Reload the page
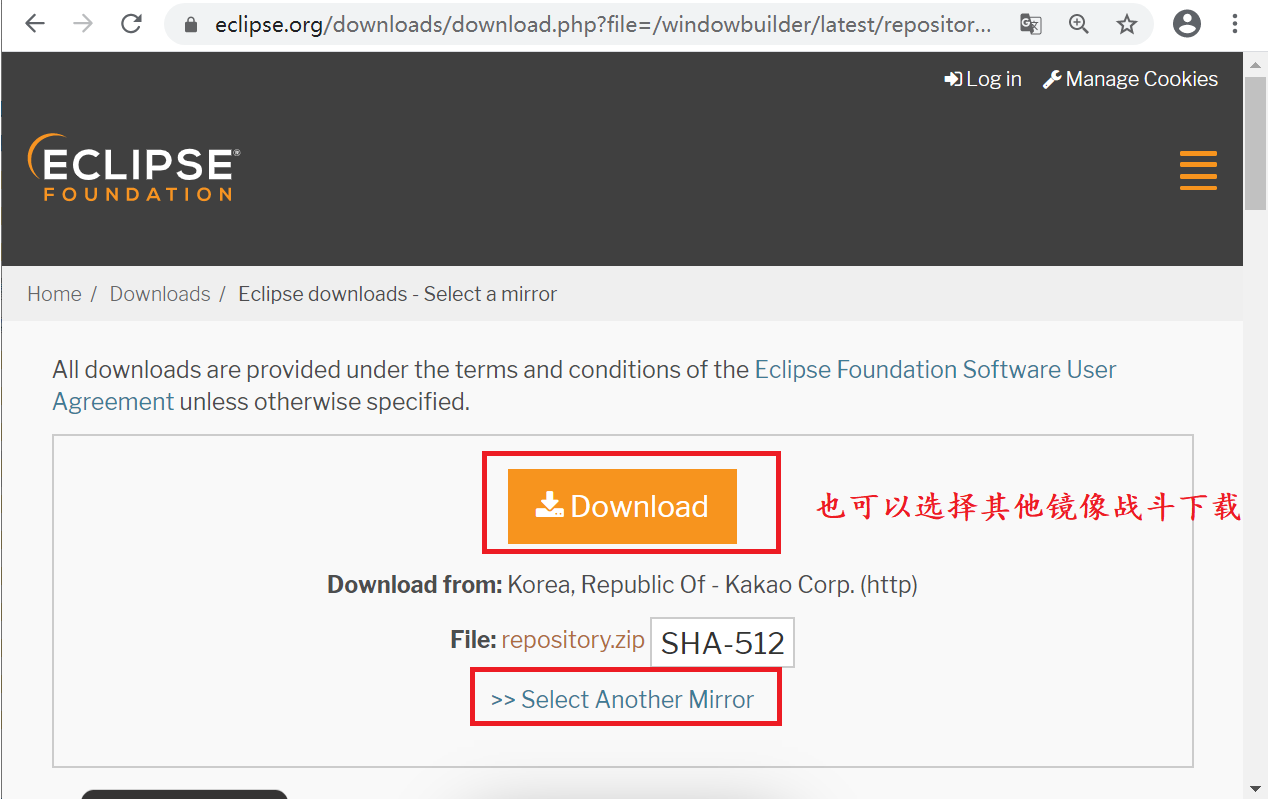1270x799 pixels. point(131,23)
